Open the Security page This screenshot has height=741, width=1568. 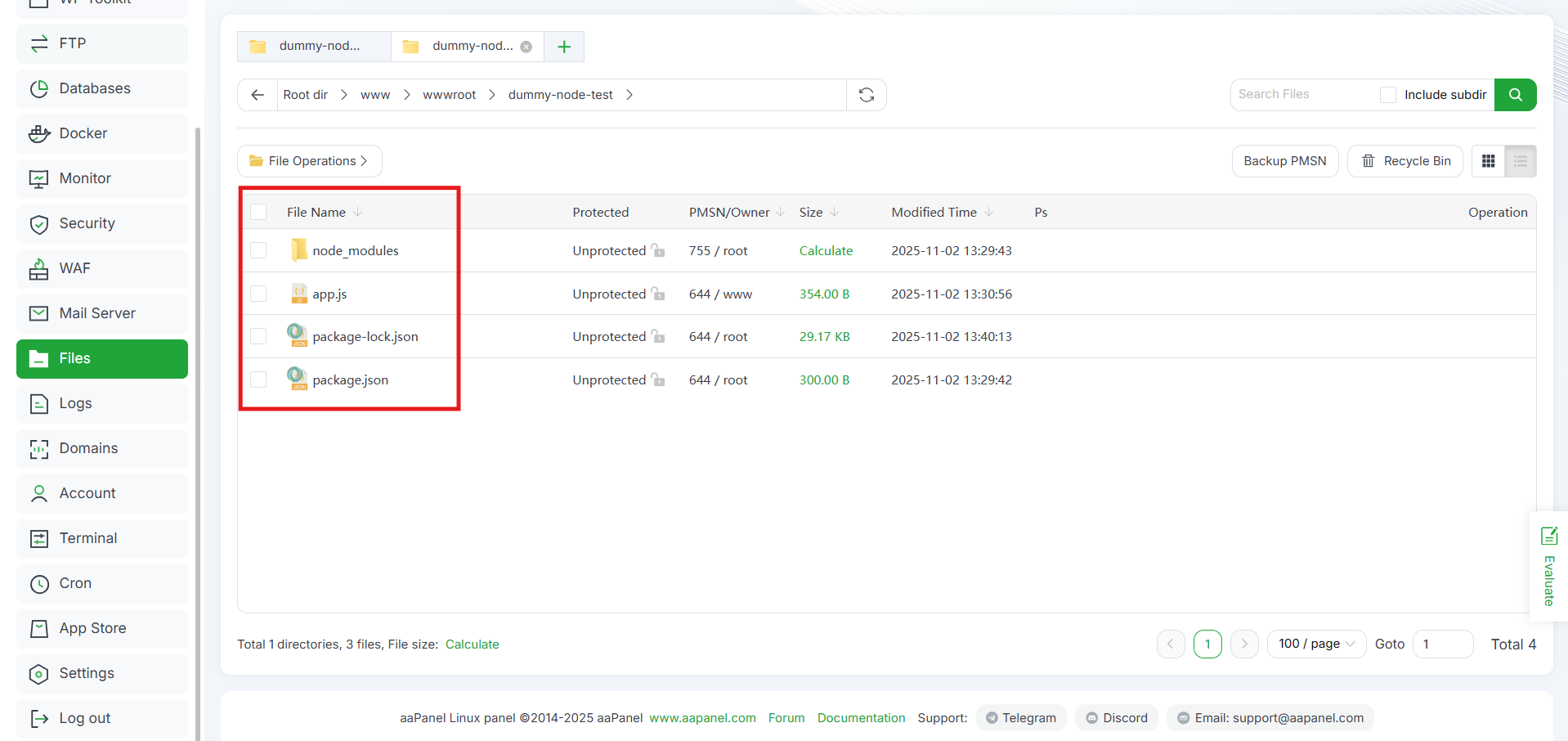[x=102, y=223]
